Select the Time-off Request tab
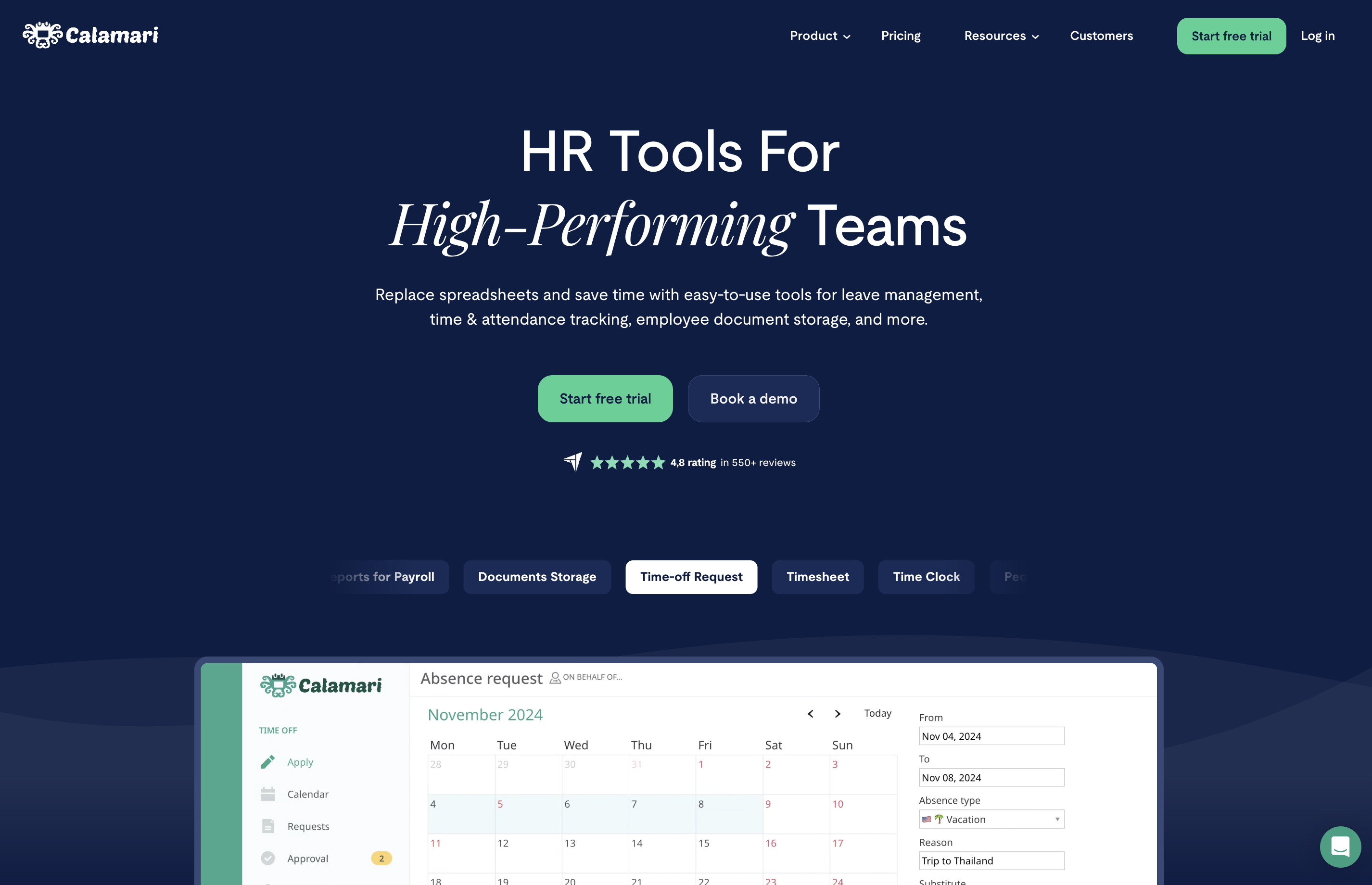Viewport: 1372px width, 885px height. (691, 576)
